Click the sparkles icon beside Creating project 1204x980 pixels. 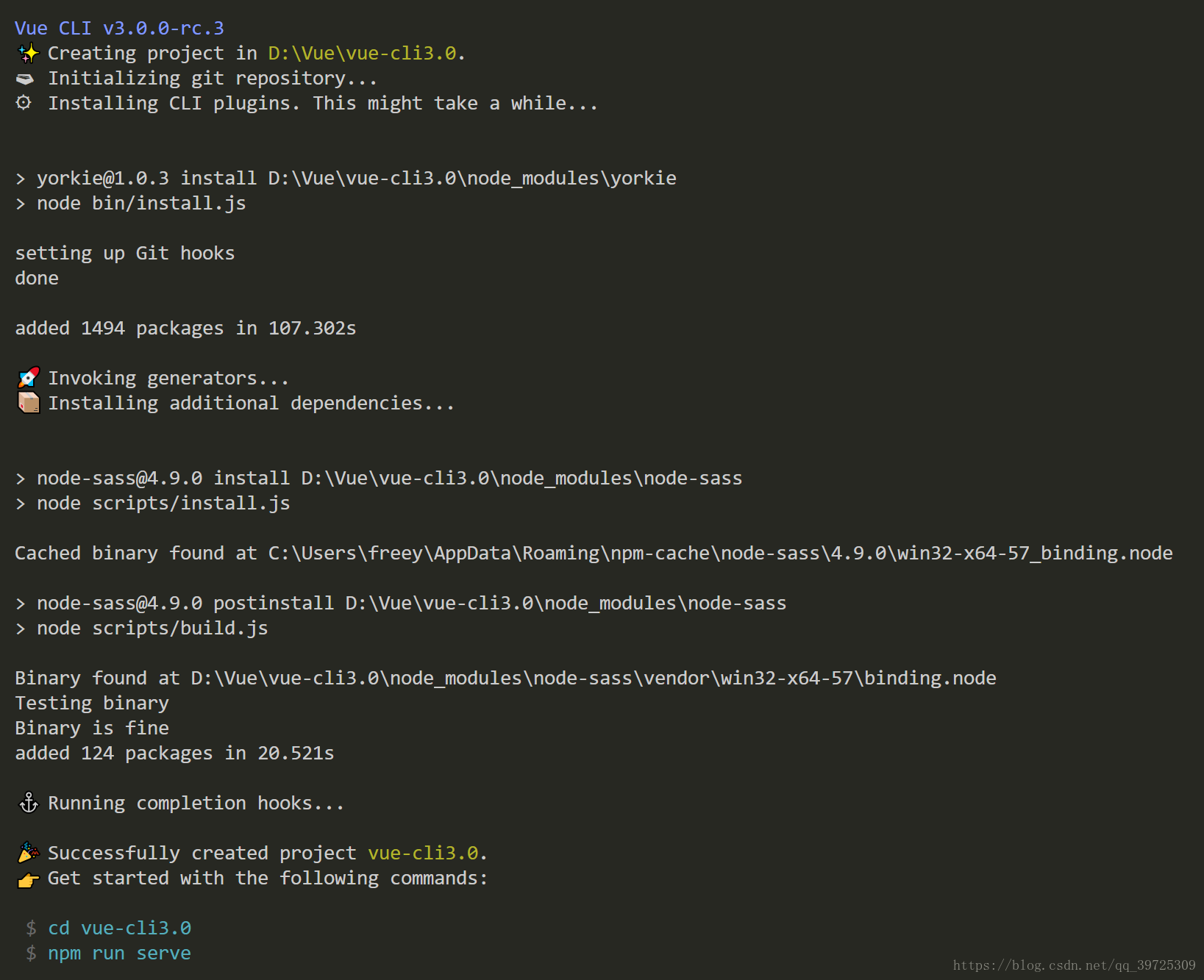[x=28, y=54]
